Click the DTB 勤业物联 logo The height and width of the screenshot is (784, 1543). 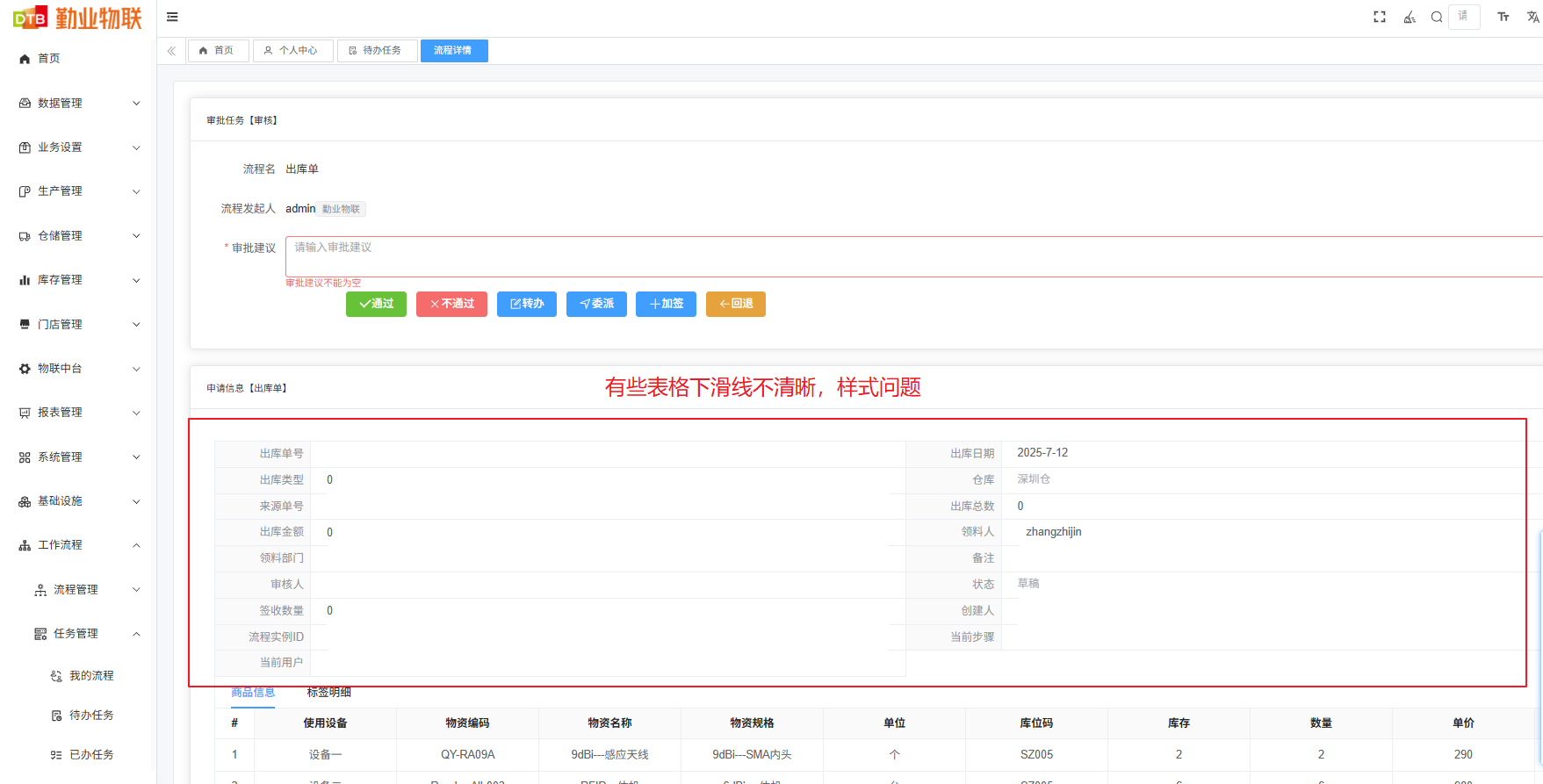tap(77, 18)
